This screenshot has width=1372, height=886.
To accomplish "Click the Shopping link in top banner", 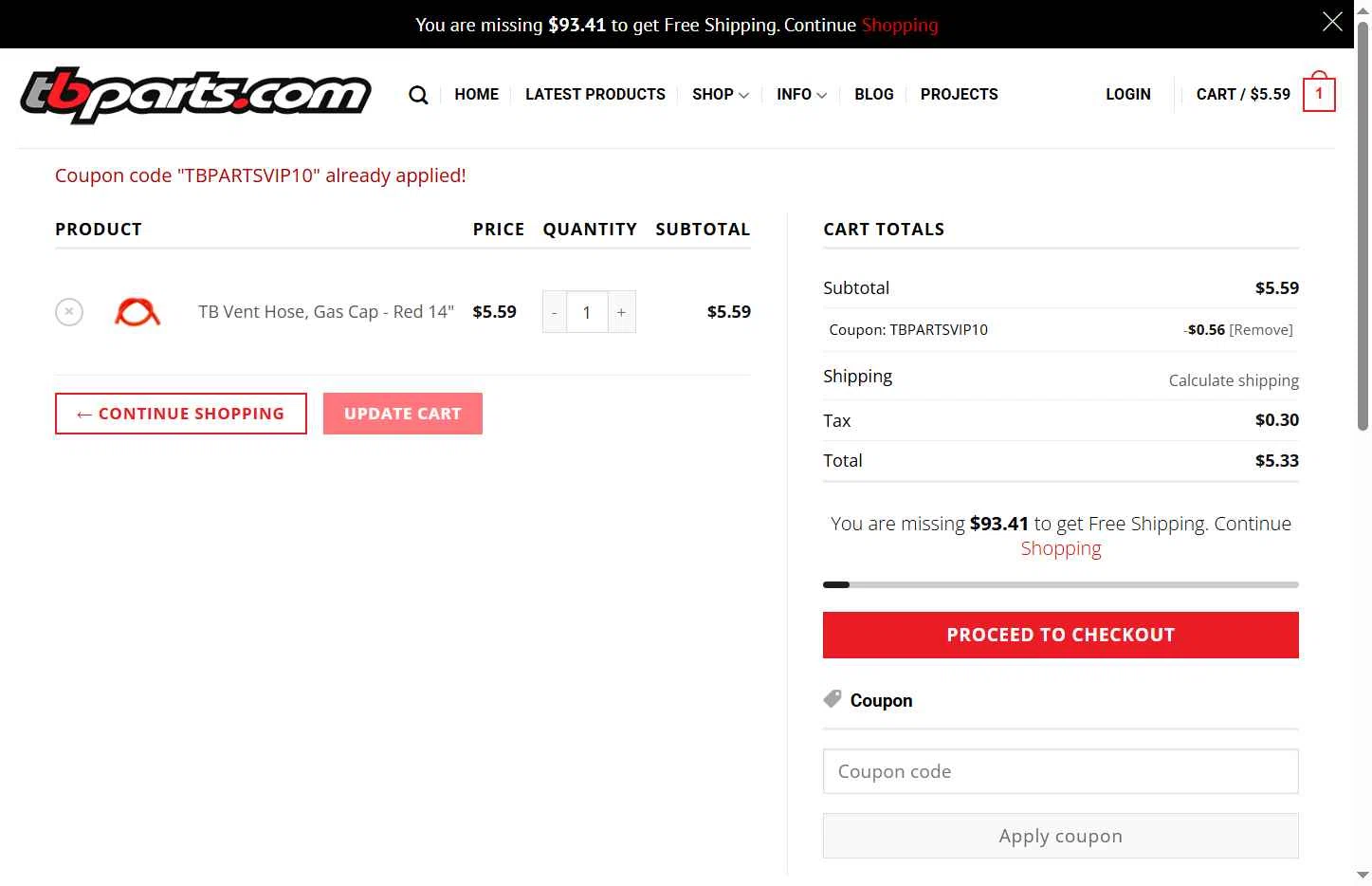I will (x=900, y=25).
